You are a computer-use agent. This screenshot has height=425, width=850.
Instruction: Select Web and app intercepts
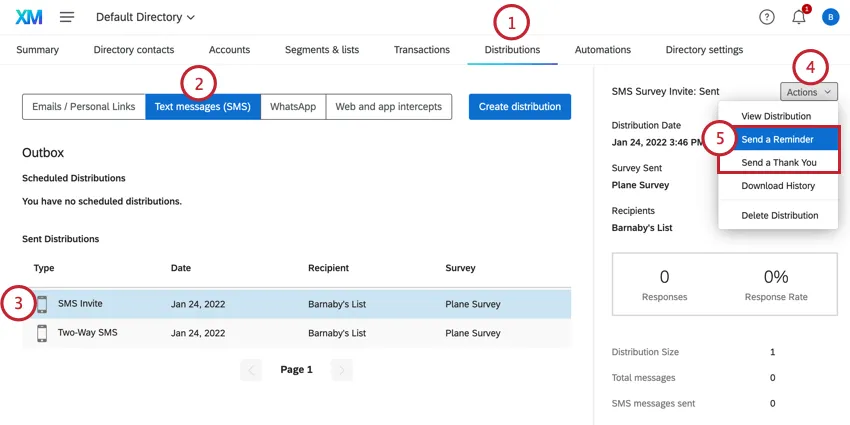(x=388, y=107)
